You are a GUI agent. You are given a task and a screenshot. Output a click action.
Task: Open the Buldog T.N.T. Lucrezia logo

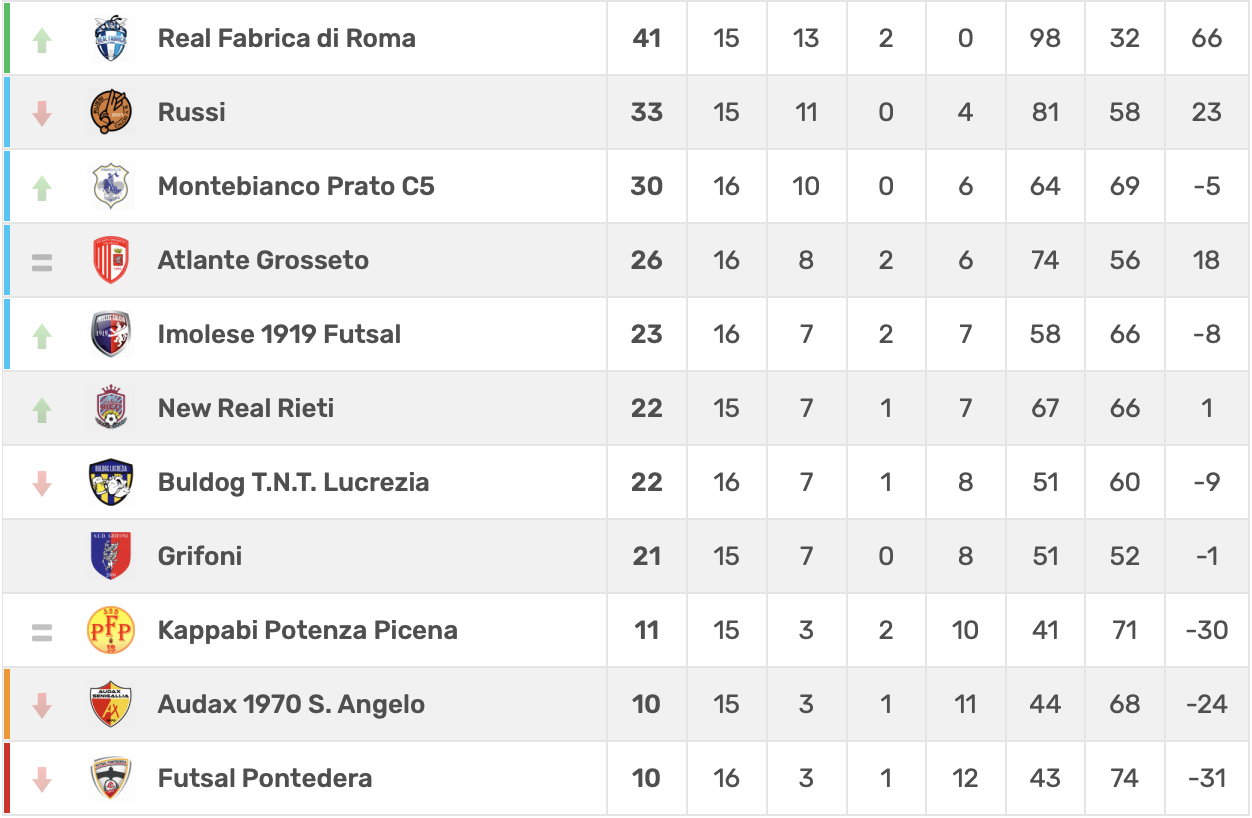[111, 482]
